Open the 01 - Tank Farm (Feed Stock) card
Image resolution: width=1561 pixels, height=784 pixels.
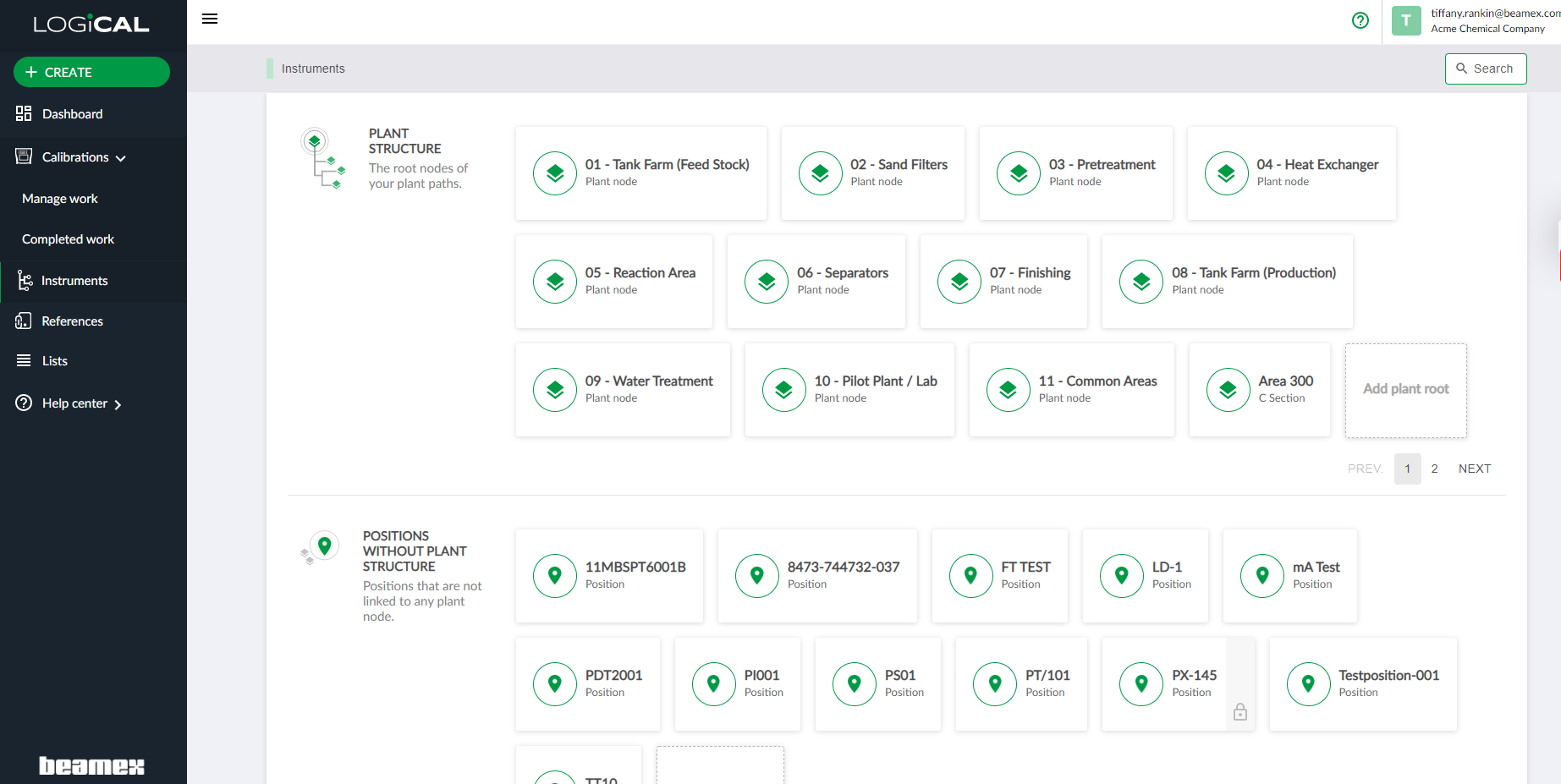tap(640, 173)
